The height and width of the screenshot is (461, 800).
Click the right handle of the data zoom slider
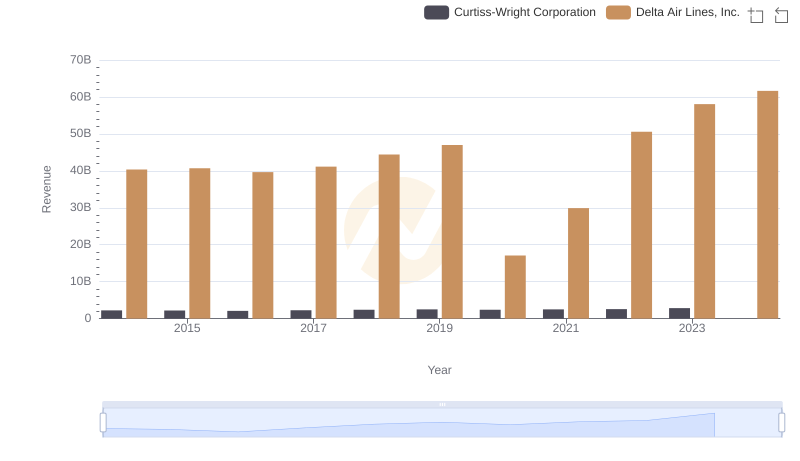click(782, 423)
